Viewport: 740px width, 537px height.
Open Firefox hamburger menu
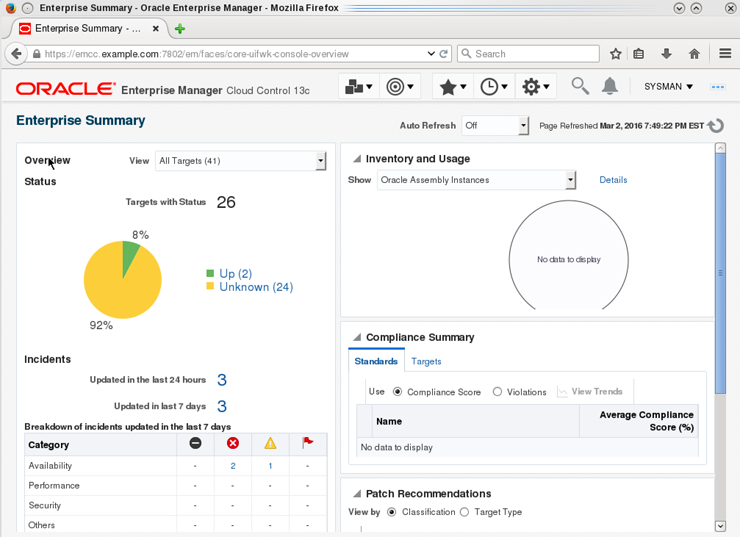click(x=725, y=53)
